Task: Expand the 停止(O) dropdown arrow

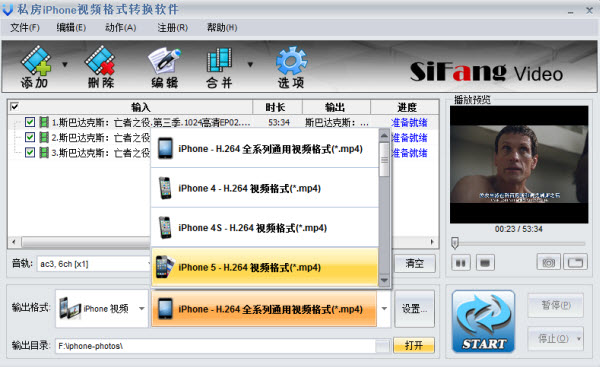Action: click(579, 339)
